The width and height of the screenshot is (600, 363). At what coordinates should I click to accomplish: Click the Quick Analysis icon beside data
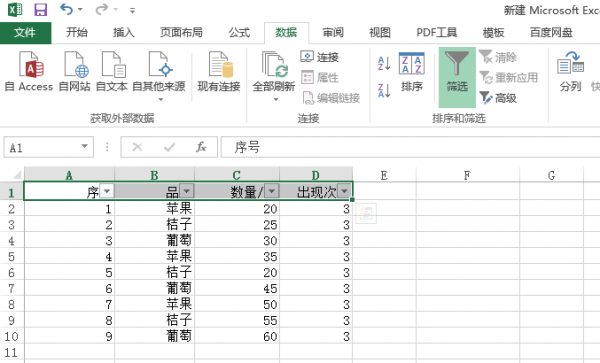[x=366, y=213]
